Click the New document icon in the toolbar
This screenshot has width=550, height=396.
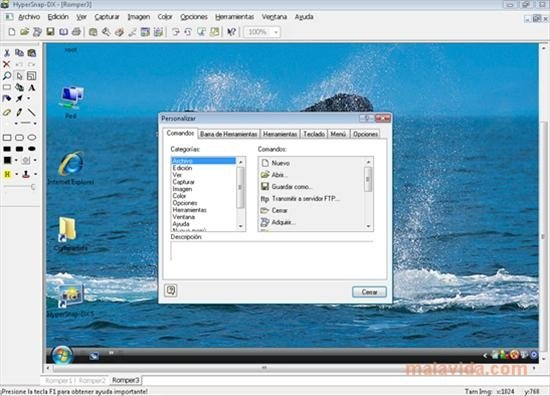tap(12, 32)
